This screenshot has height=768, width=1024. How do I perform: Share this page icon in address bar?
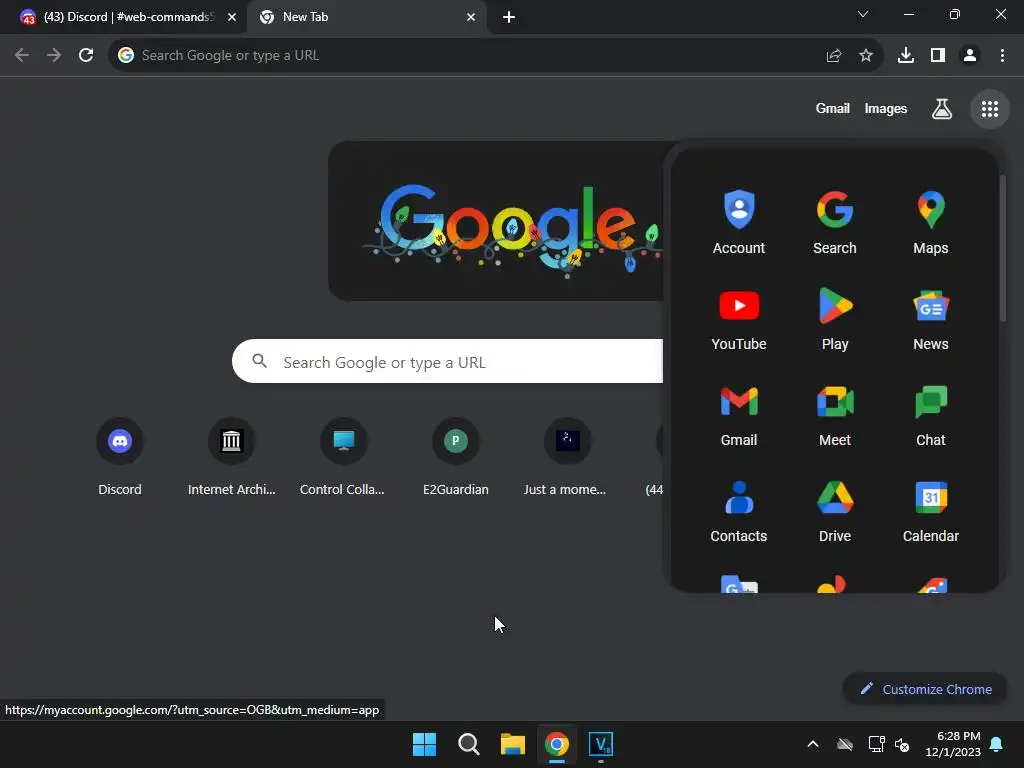[x=834, y=56]
